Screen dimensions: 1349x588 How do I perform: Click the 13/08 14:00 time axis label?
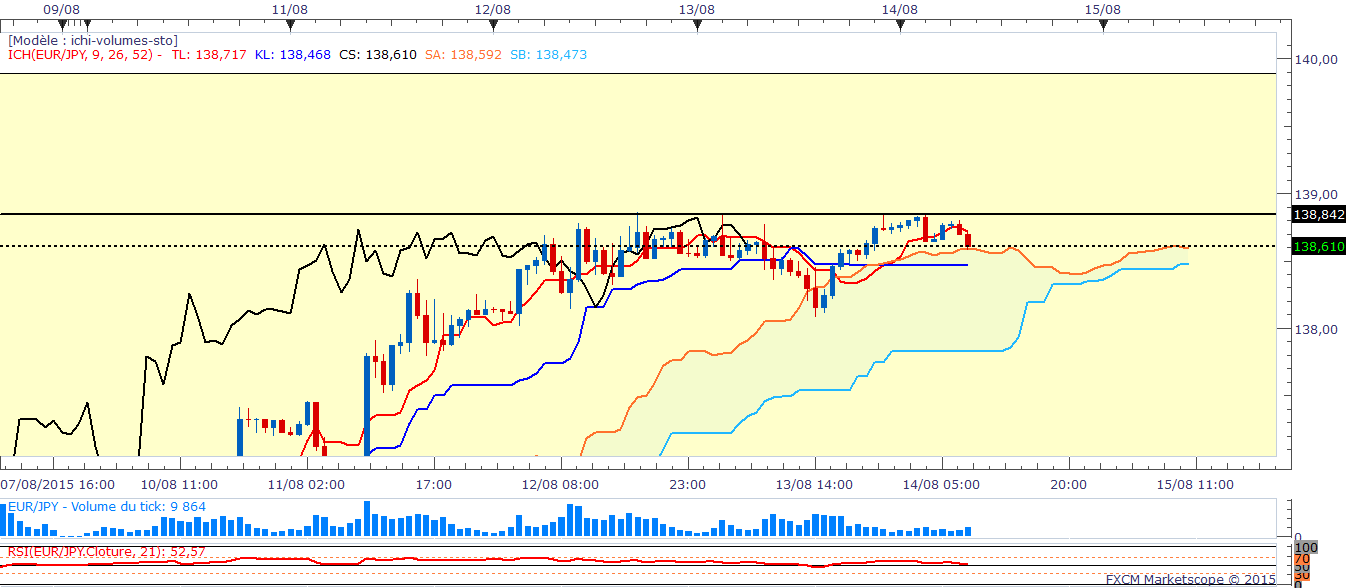[x=814, y=484]
